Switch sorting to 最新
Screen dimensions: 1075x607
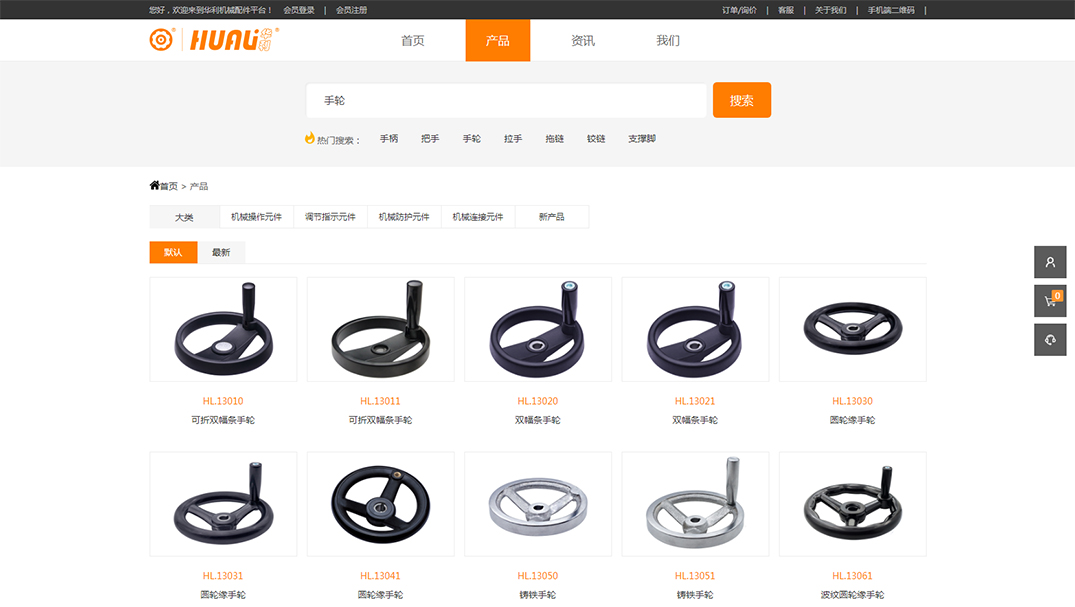[221, 253]
